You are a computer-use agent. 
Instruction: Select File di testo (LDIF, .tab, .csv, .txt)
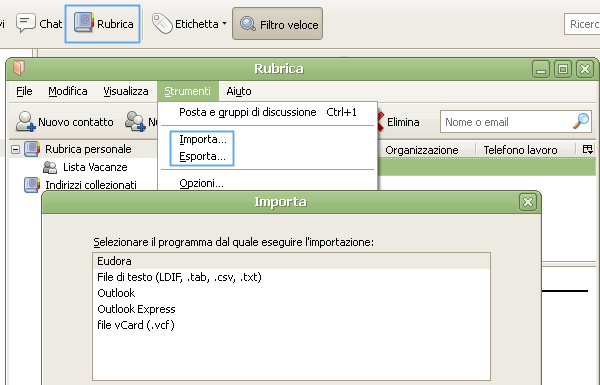[x=291, y=277]
